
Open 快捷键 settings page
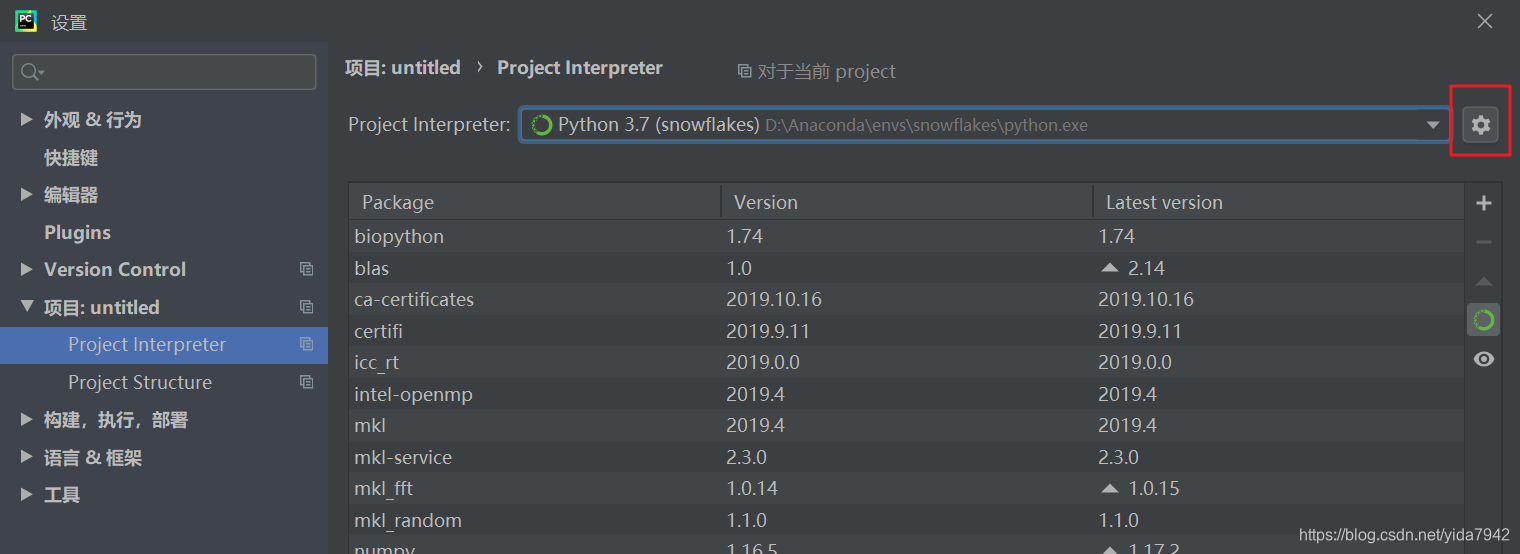(x=70, y=157)
